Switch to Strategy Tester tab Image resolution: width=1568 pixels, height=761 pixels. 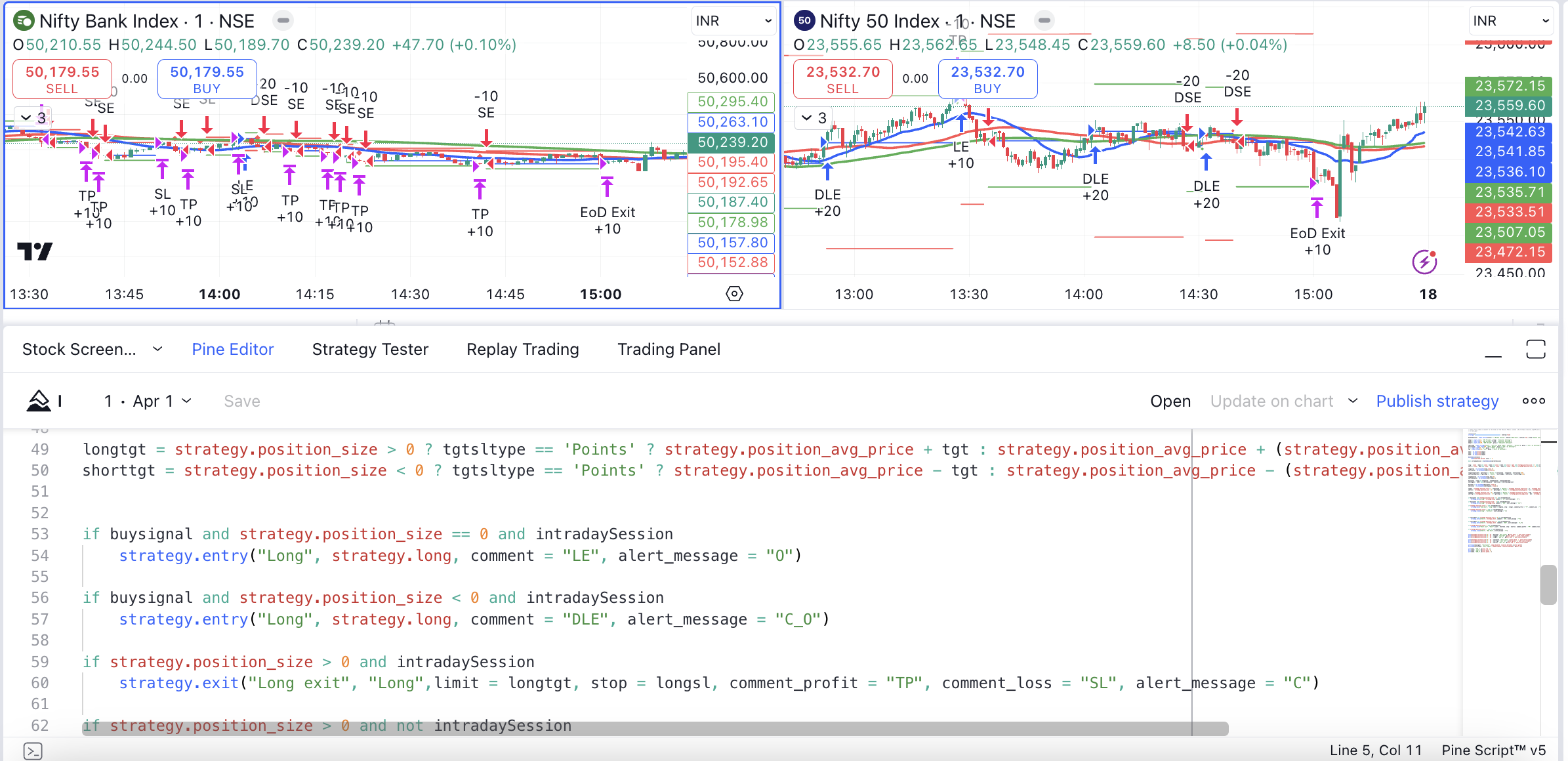click(370, 350)
